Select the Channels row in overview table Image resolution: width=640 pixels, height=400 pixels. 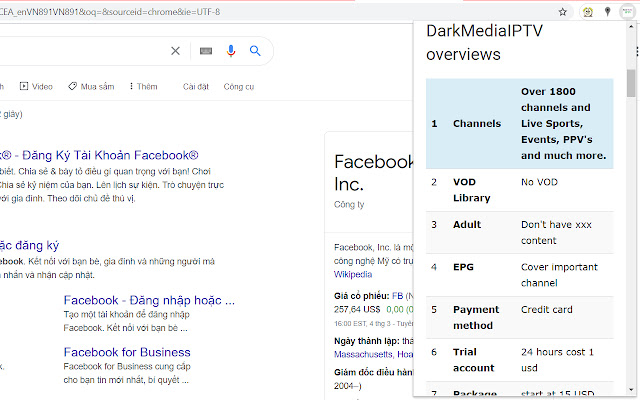click(519, 124)
